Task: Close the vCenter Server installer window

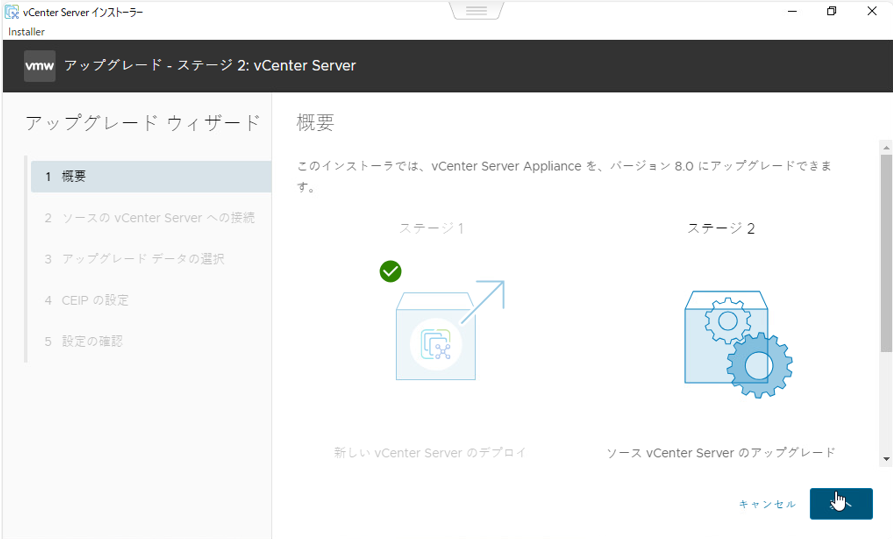Action: click(x=872, y=12)
